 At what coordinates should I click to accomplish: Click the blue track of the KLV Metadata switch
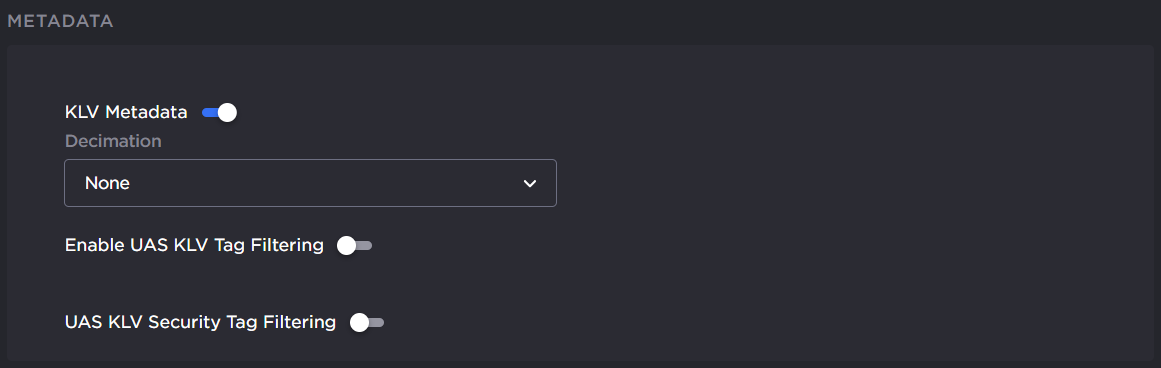[x=210, y=113]
